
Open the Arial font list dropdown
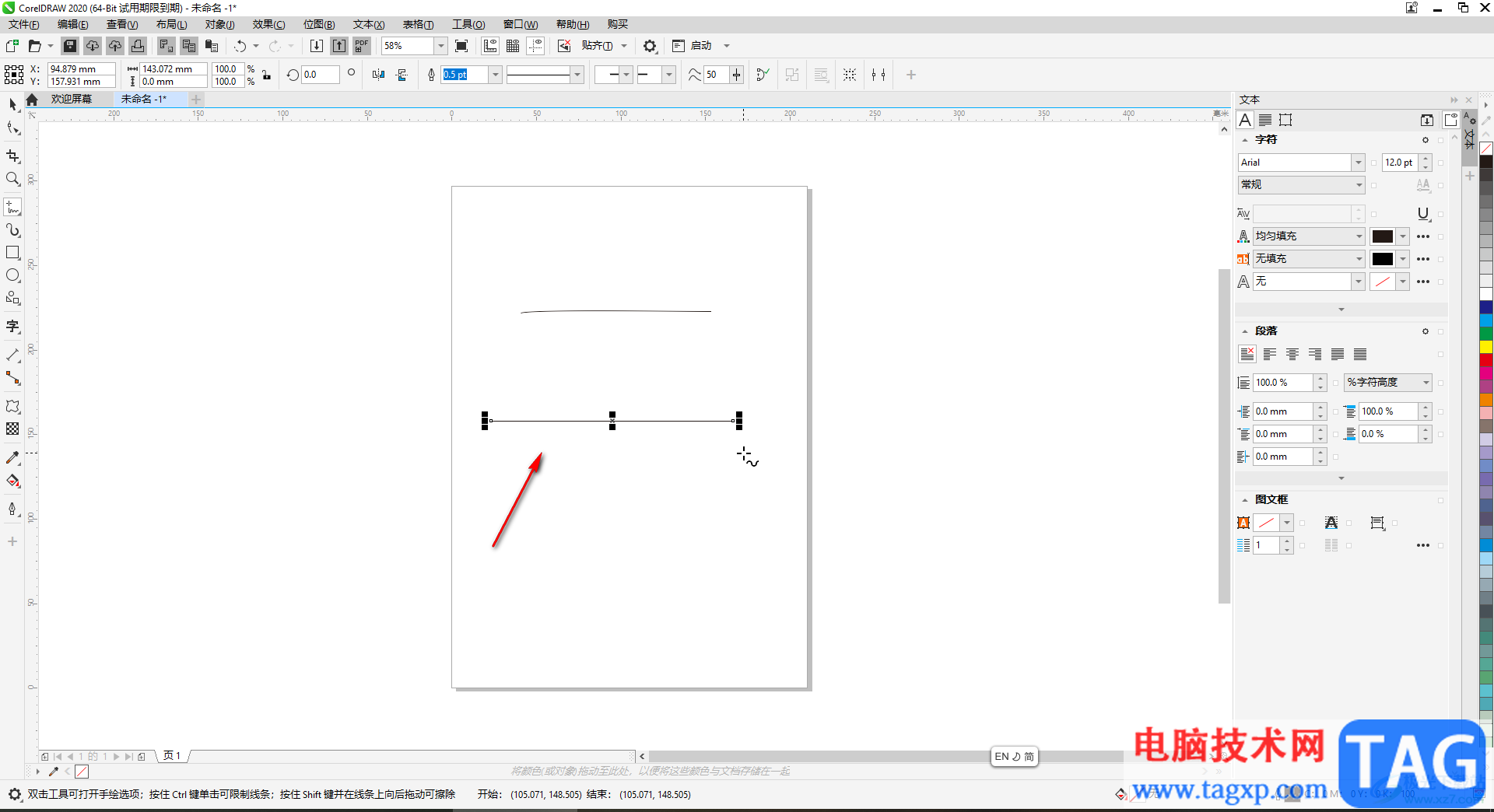pyautogui.click(x=1359, y=163)
